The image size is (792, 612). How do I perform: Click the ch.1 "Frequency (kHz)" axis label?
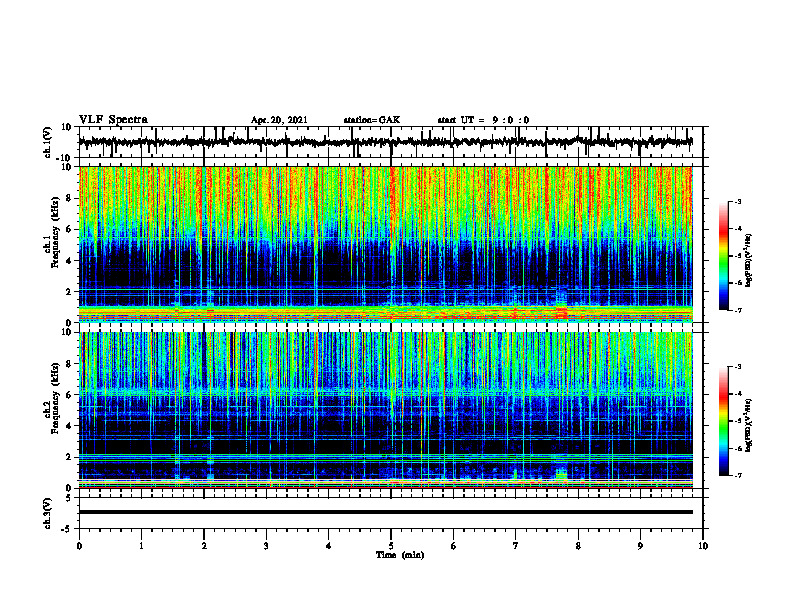tap(55, 234)
